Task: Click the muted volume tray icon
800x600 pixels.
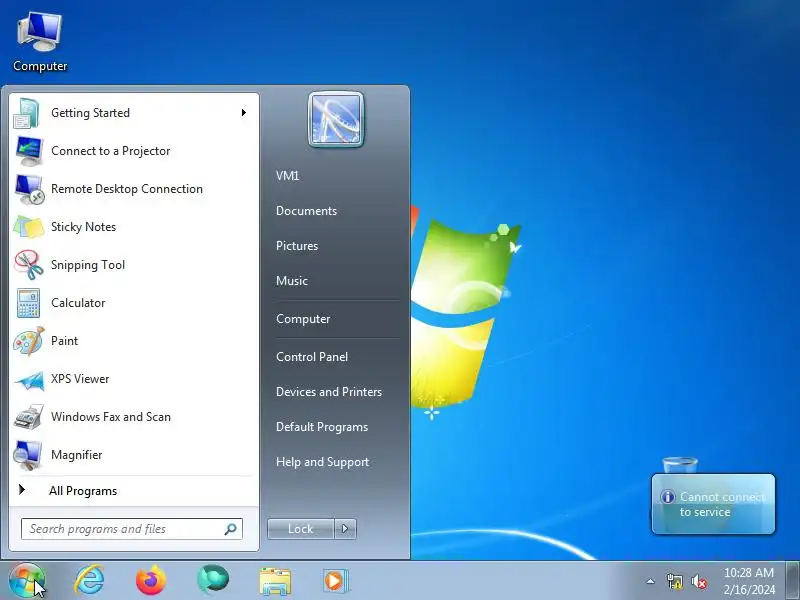Action: [698, 581]
